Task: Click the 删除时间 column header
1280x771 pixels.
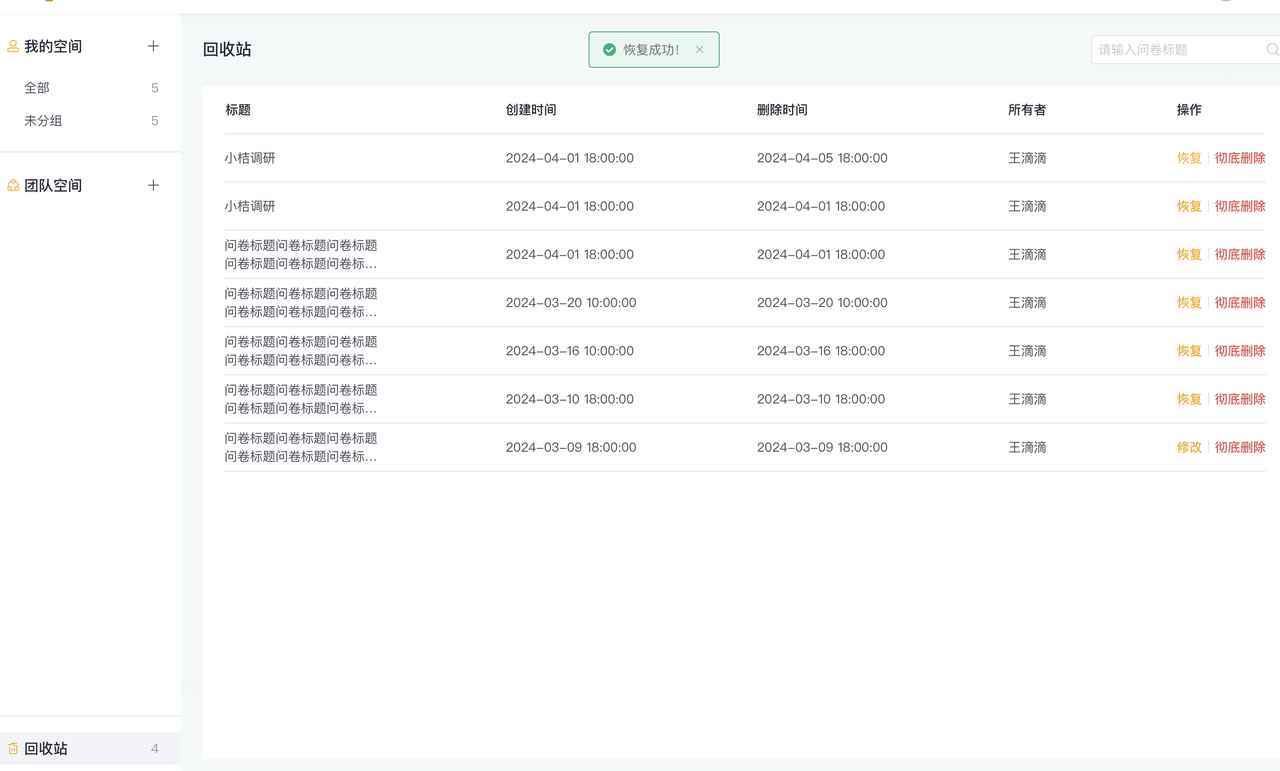Action: coord(782,110)
